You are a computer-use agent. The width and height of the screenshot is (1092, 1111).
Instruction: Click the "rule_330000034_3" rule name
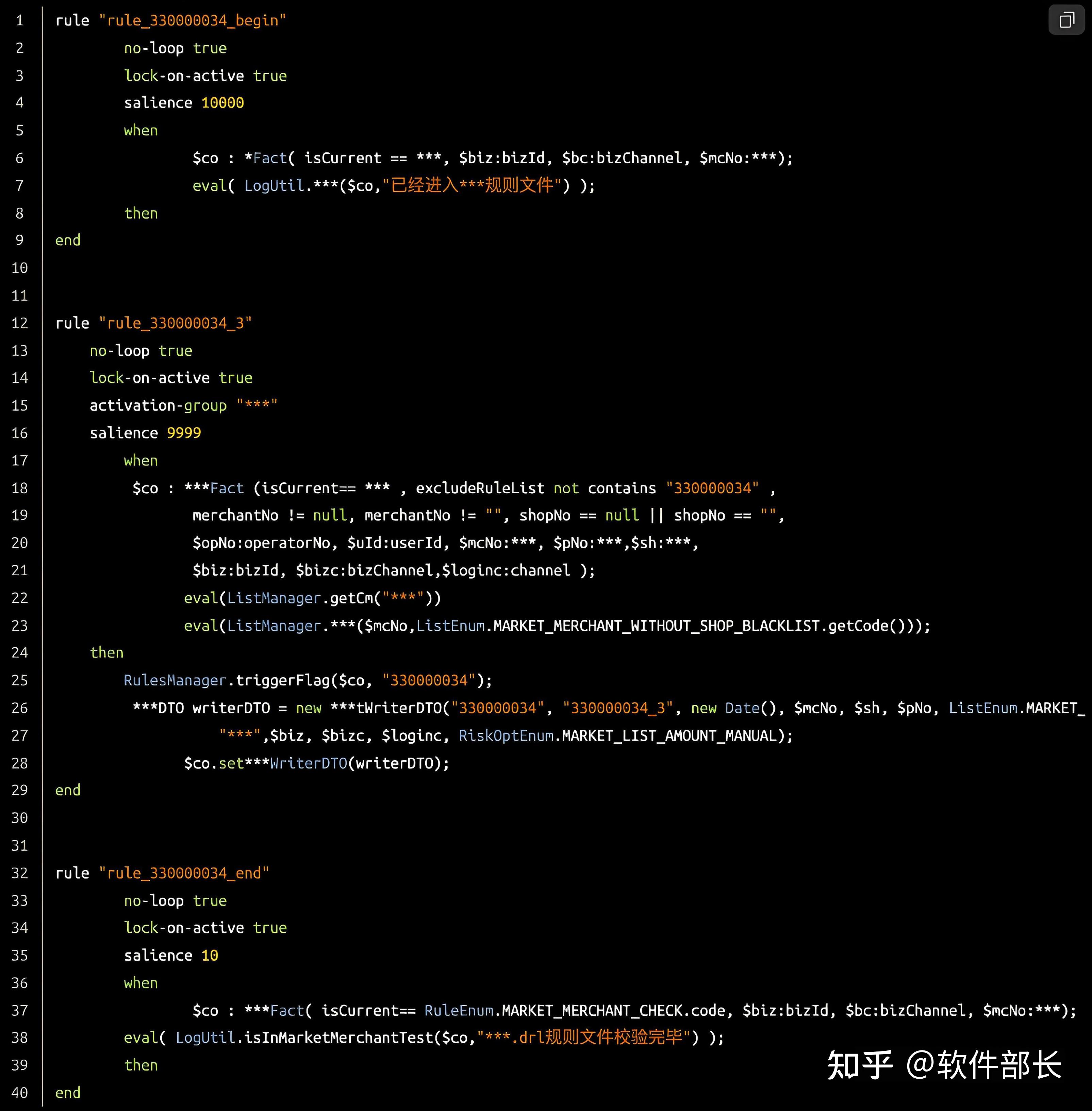175,323
